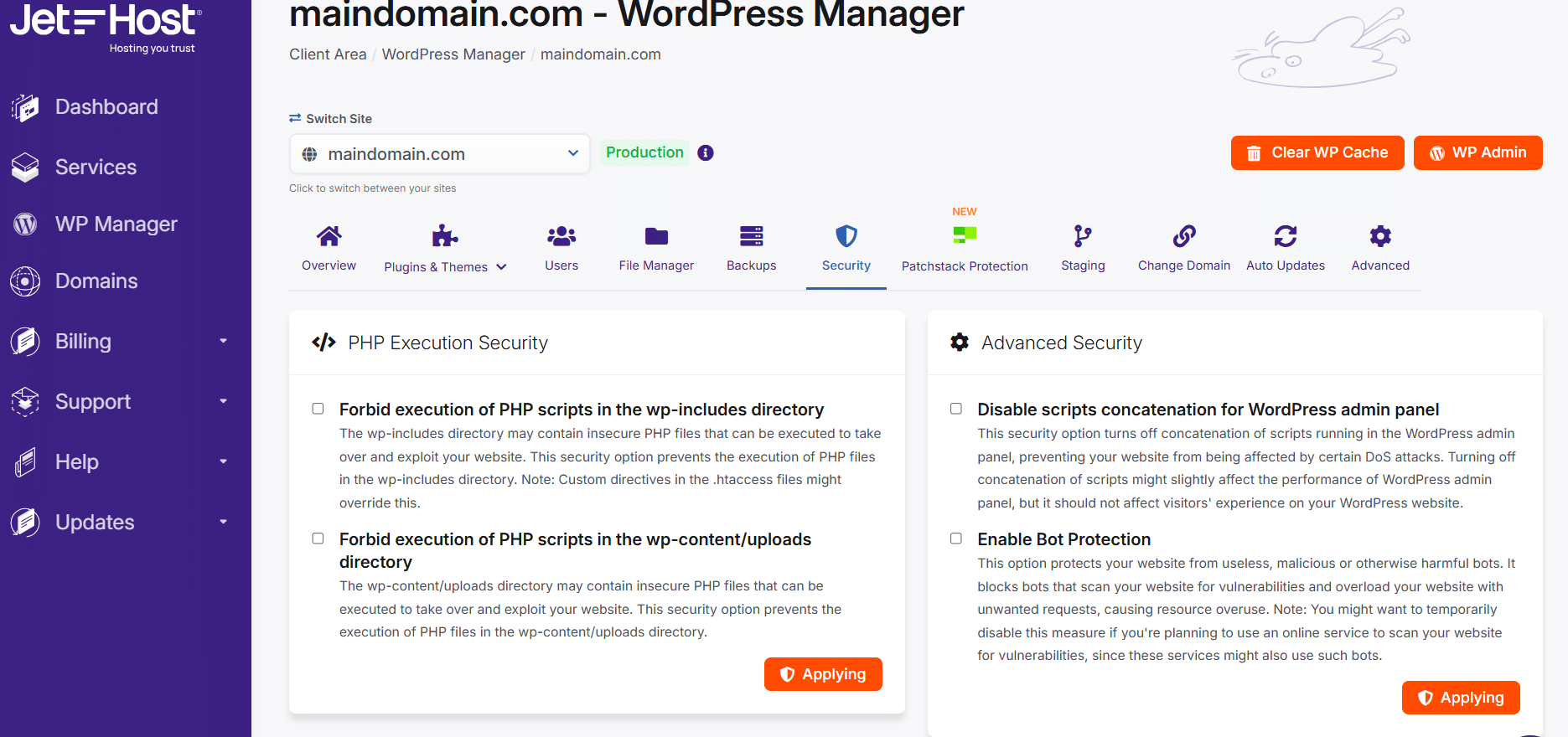
Task: Click the WordPress icon beside WP Manager
Action: (x=25, y=224)
